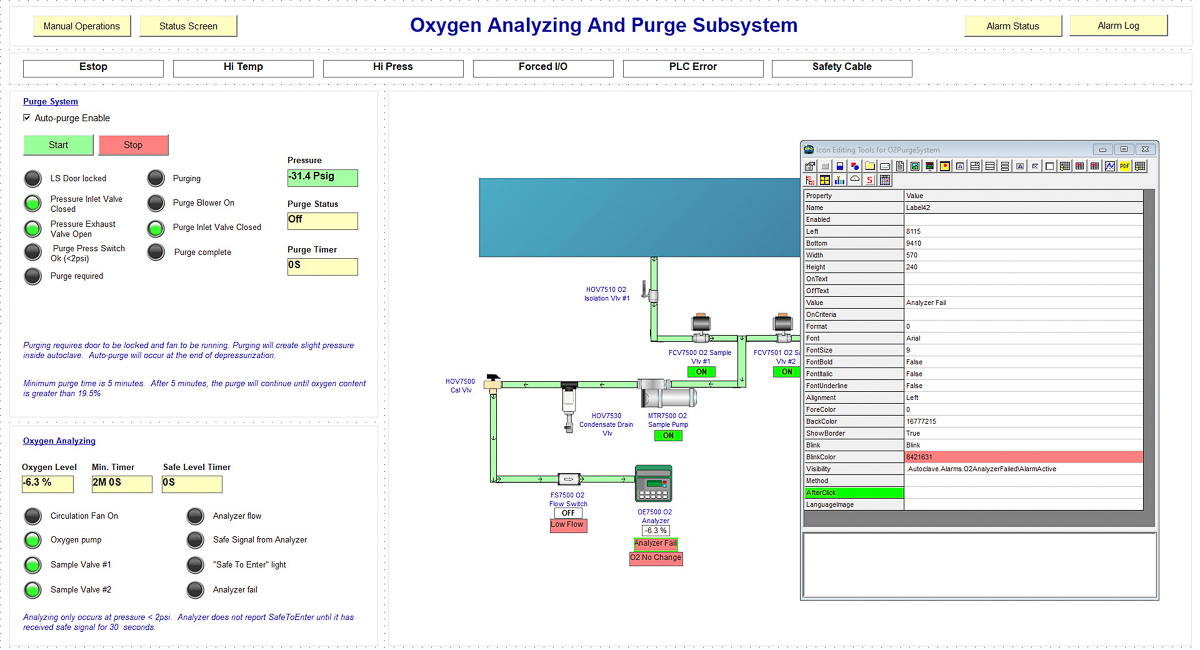Viewport: 1200px width, 650px height.
Task: Select the Hi Press alarm banner
Action: [x=393, y=68]
